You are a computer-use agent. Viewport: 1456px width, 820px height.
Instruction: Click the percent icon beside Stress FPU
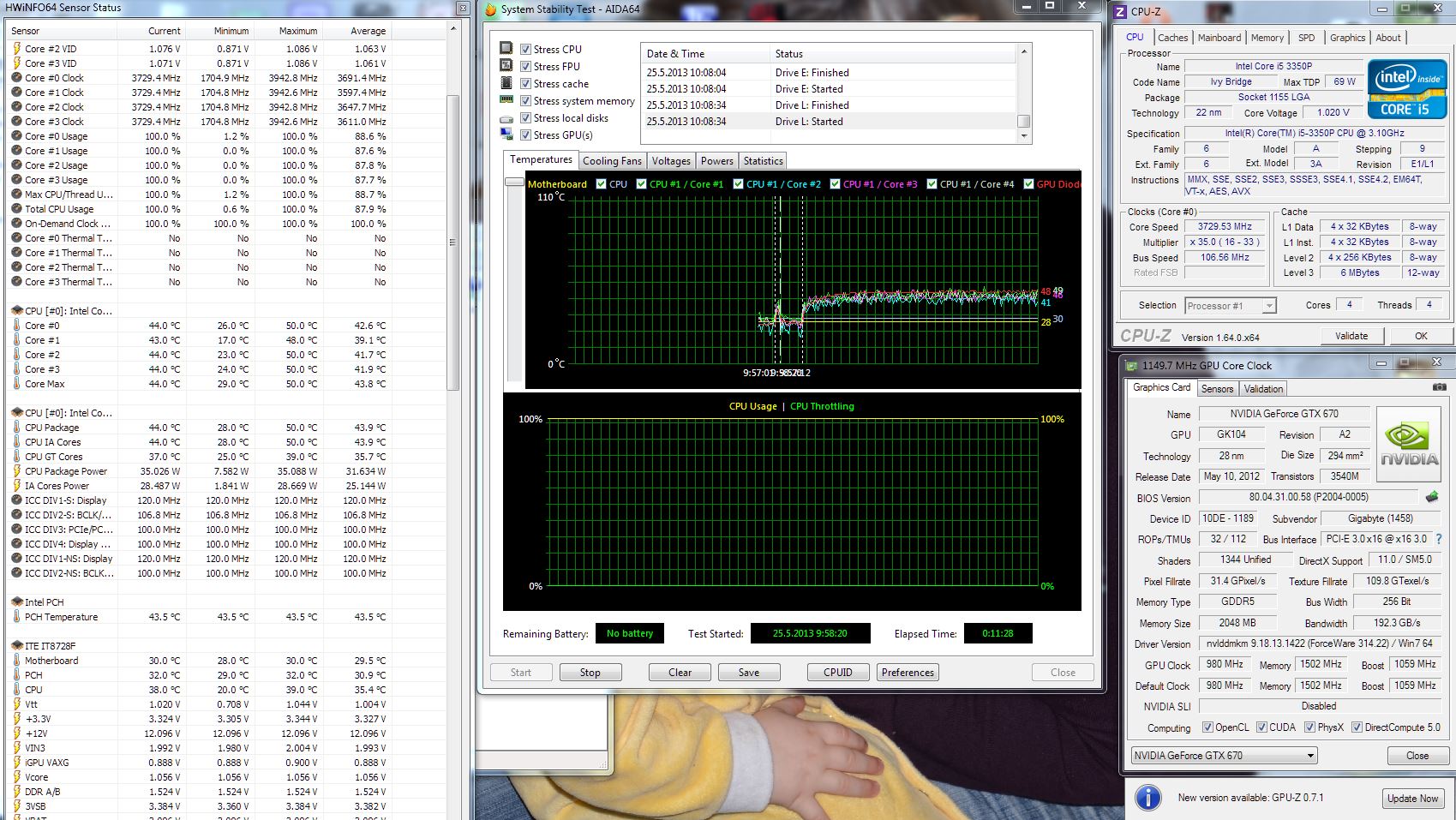pyautogui.click(x=506, y=66)
